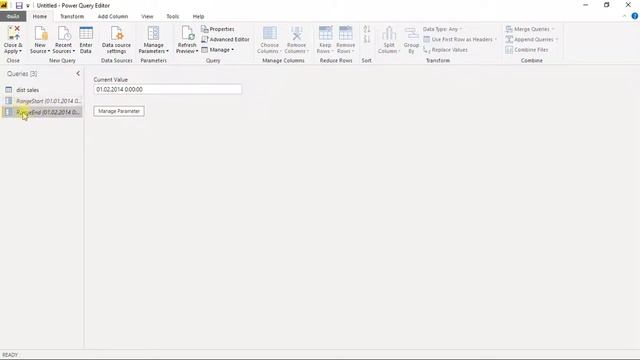640x360 pixels.
Task: Click the Close & Apply icon
Action: click(x=13, y=33)
